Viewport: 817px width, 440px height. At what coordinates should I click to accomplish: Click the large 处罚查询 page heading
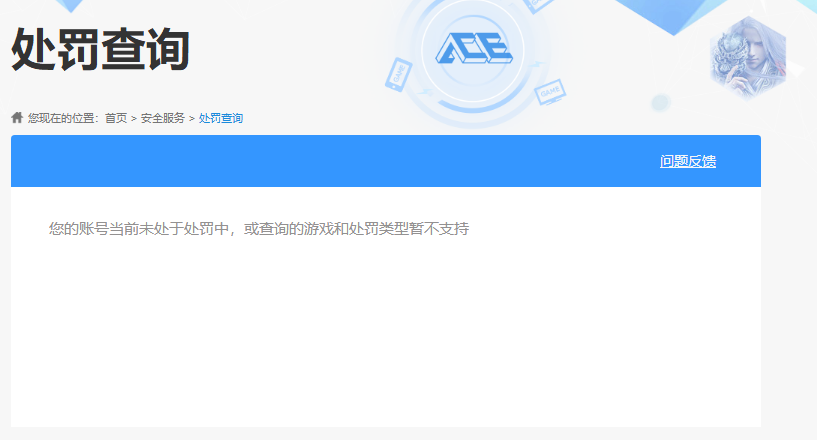click(100, 50)
